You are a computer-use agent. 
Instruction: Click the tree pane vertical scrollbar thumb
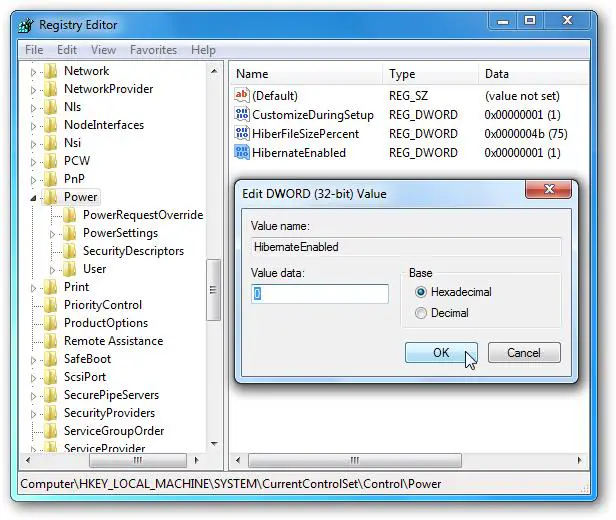click(x=214, y=290)
